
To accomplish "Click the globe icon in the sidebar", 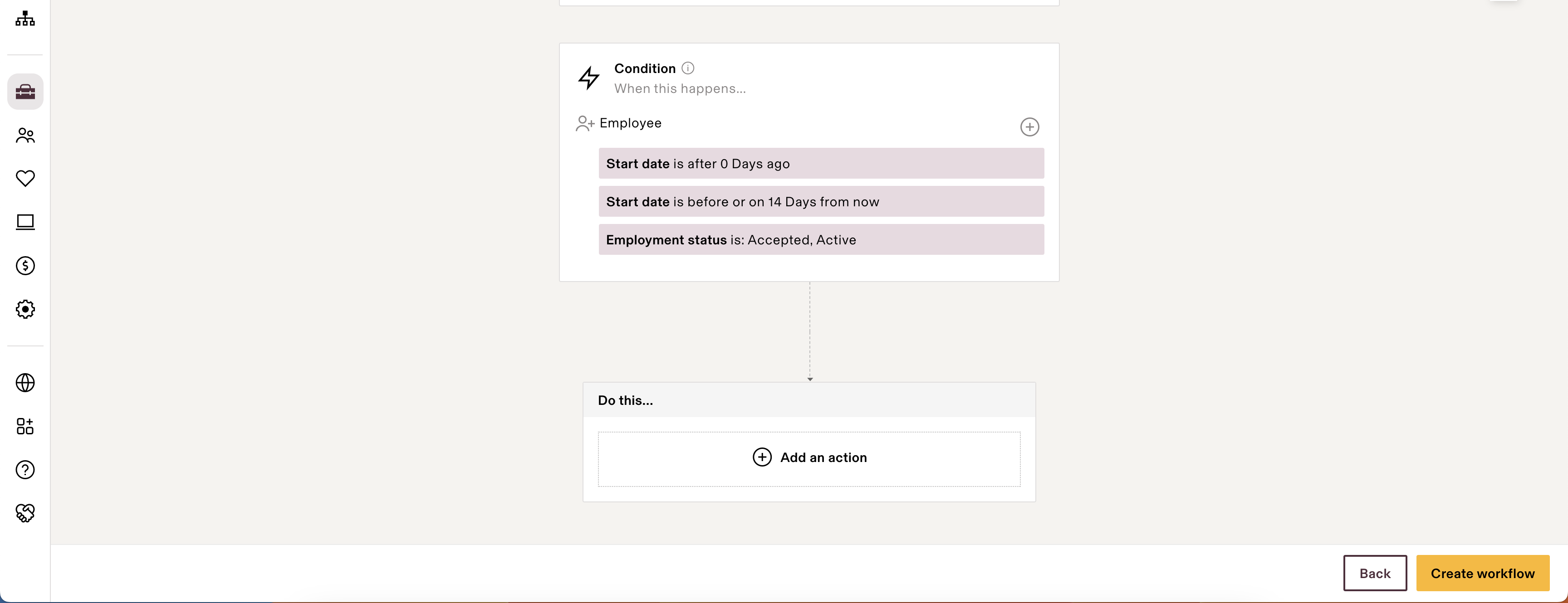I will click(25, 382).
